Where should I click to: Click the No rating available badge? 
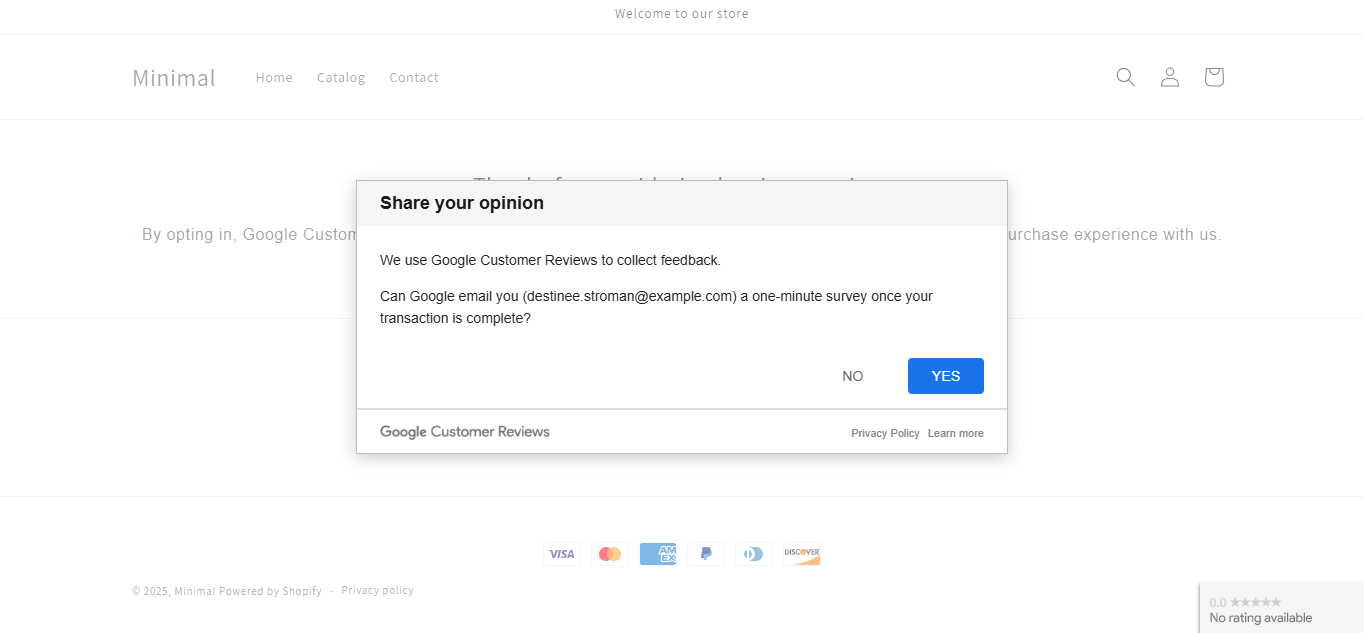click(x=1282, y=608)
